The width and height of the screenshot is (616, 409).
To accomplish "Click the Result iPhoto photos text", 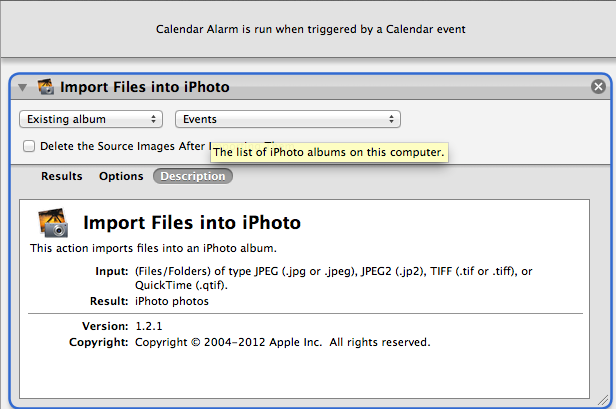I will (149, 301).
